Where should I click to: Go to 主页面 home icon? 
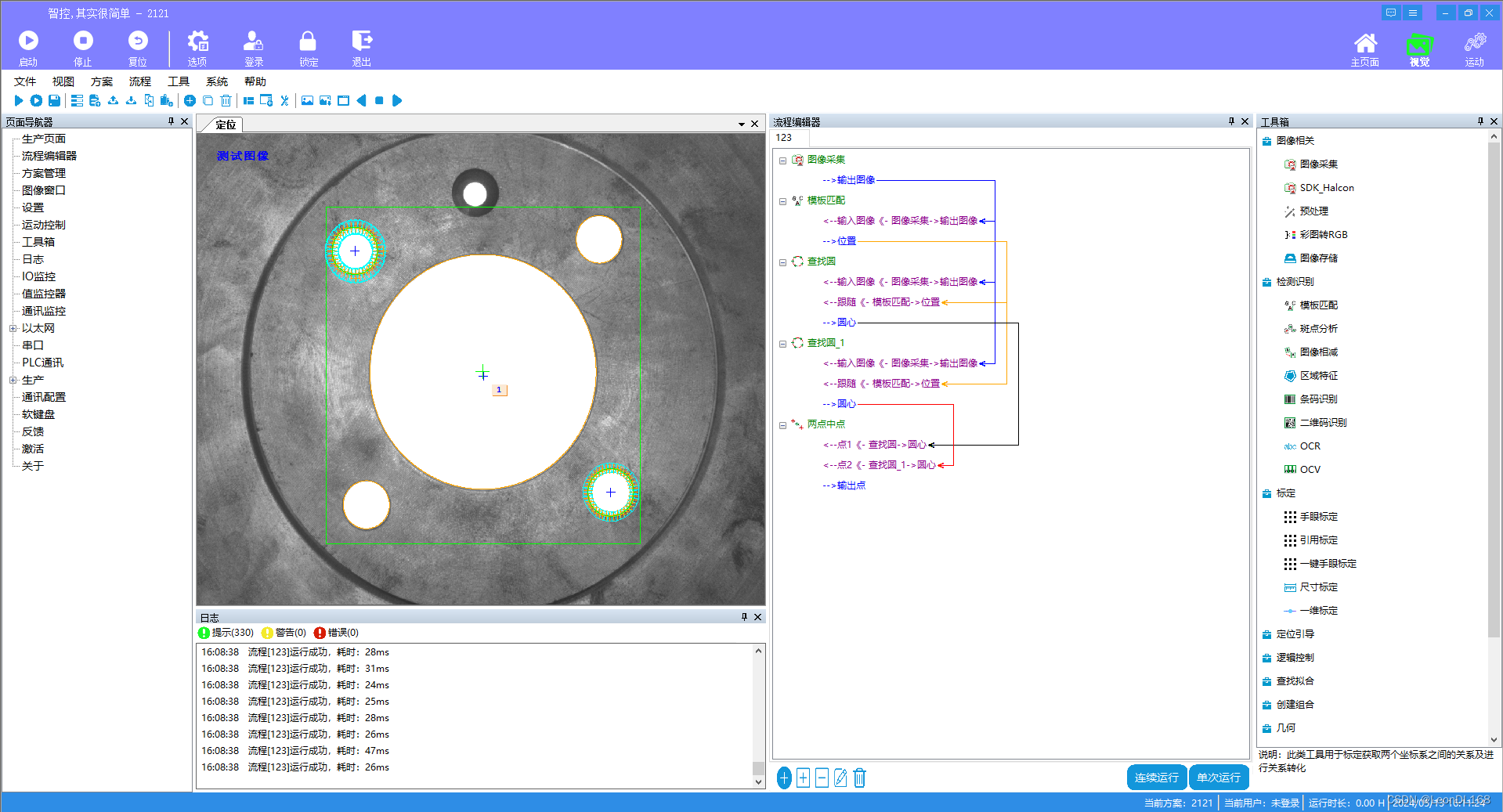point(1365,49)
